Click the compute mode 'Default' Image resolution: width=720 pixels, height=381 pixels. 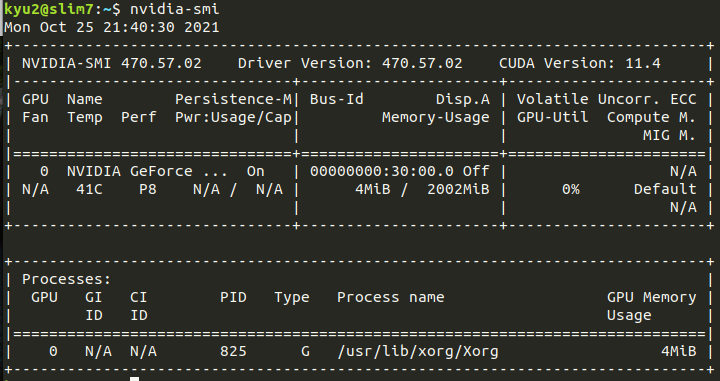tap(665, 189)
